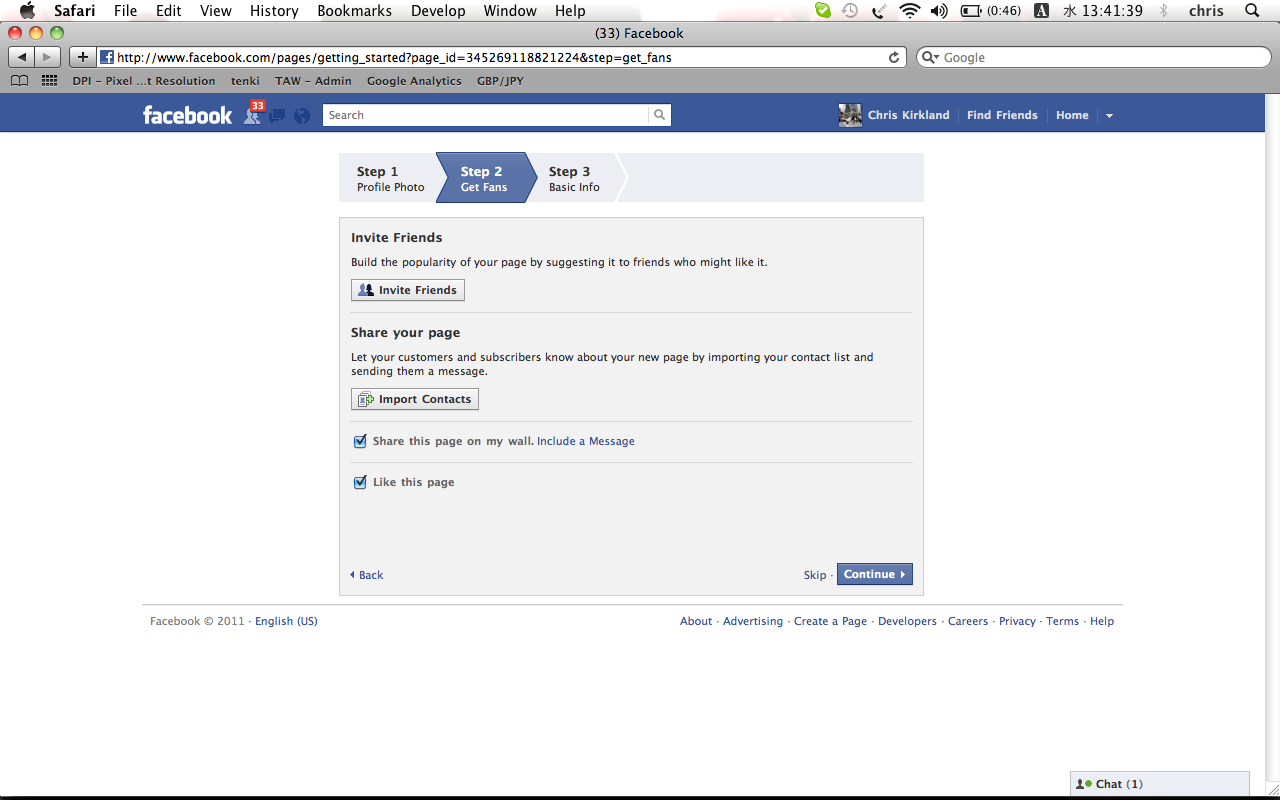The width and height of the screenshot is (1280, 800).
Task: Click Find Friends in the header
Action: [1002, 115]
